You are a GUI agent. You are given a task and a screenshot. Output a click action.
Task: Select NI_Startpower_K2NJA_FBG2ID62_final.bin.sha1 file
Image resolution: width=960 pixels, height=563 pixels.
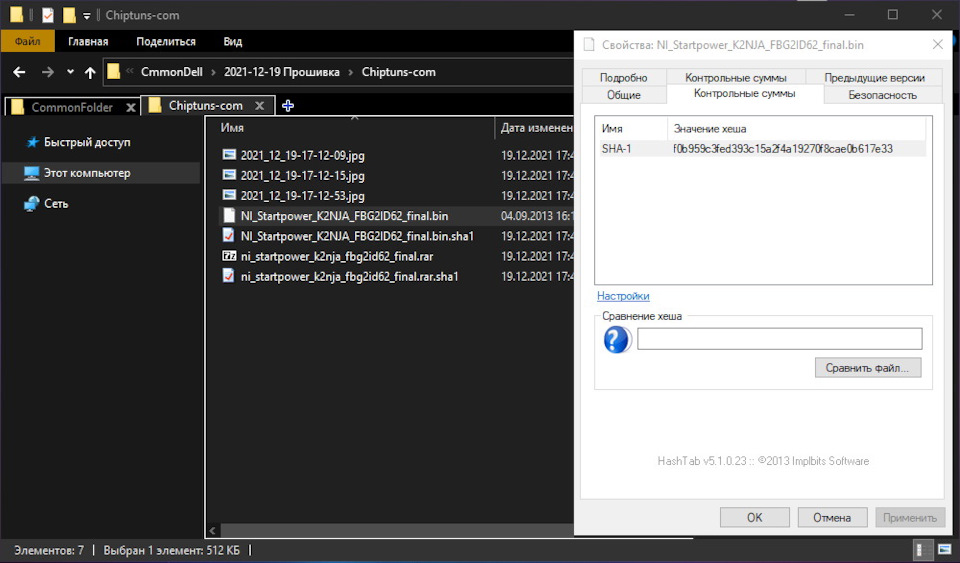(357, 236)
